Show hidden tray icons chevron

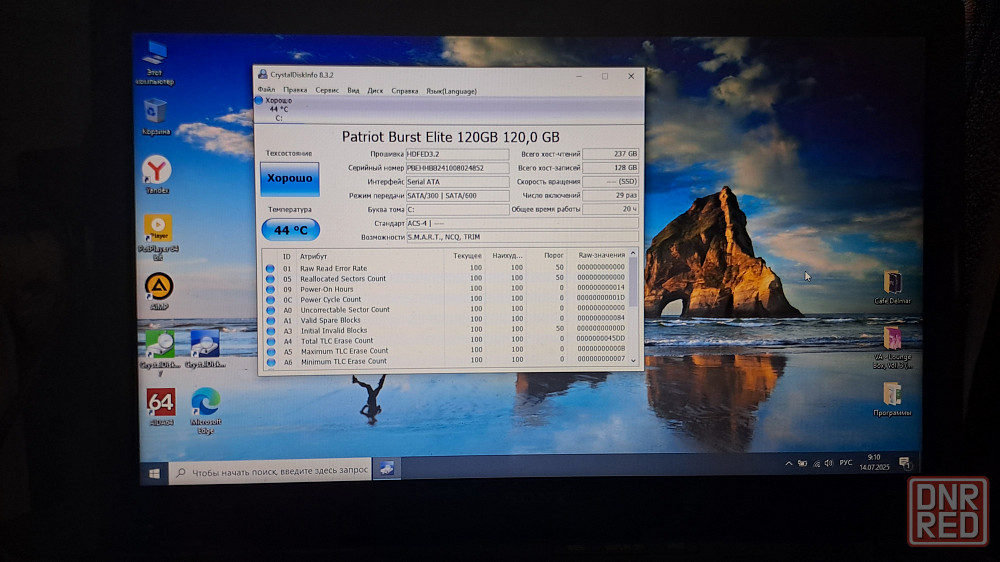click(x=789, y=464)
